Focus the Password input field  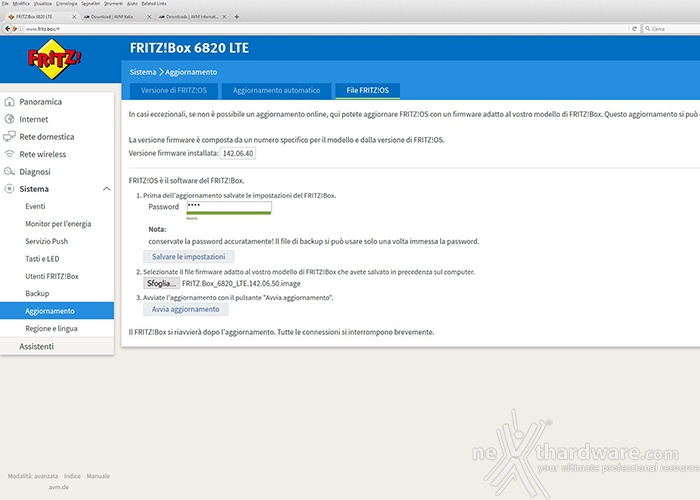[229, 206]
